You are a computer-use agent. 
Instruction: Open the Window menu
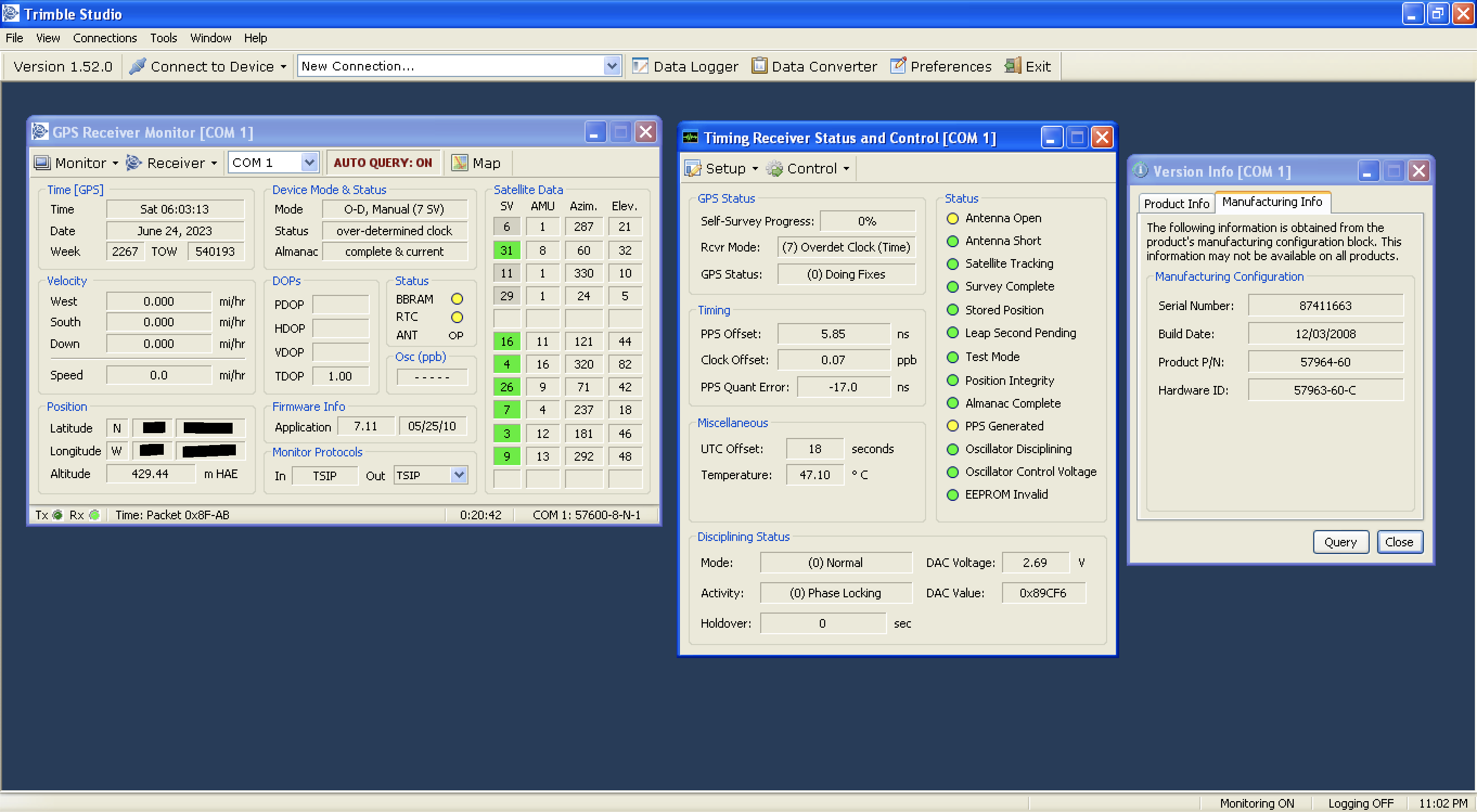click(210, 38)
